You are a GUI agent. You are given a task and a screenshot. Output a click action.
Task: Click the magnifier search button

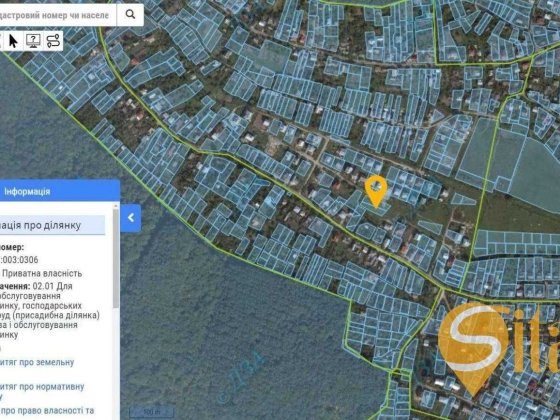point(130,15)
